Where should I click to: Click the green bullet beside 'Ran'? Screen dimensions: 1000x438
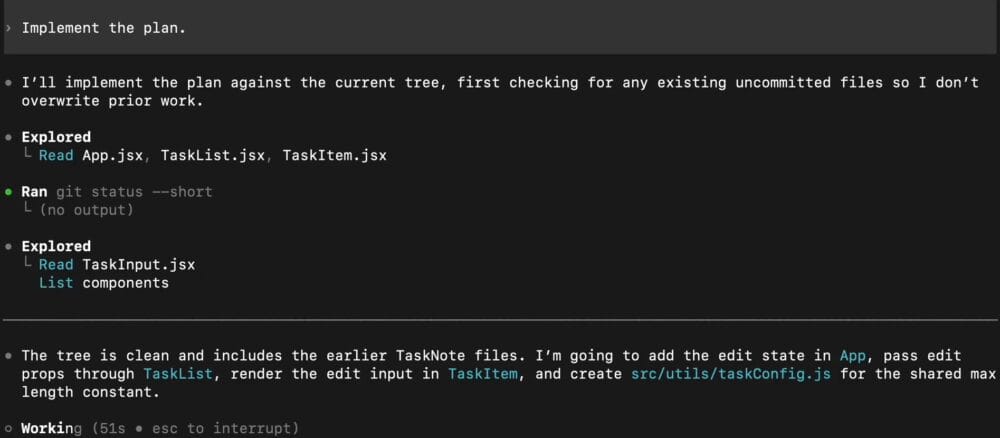click(x=8, y=192)
